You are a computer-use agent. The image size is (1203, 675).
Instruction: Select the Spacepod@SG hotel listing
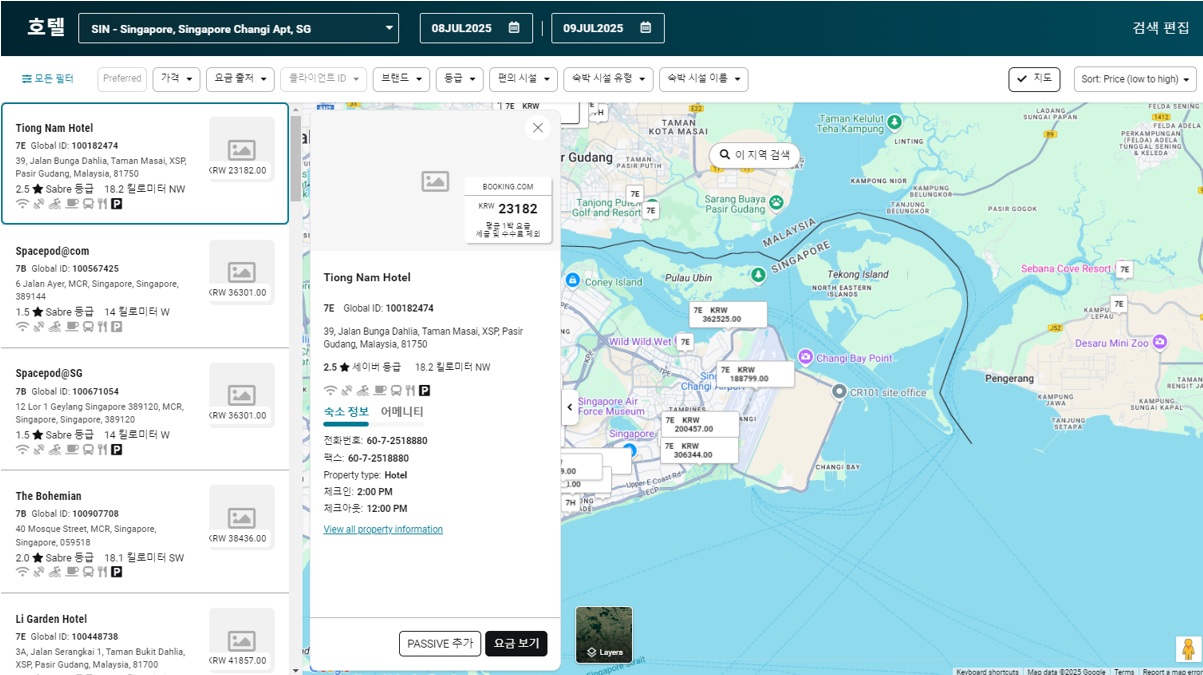pyautogui.click(x=145, y=410)
